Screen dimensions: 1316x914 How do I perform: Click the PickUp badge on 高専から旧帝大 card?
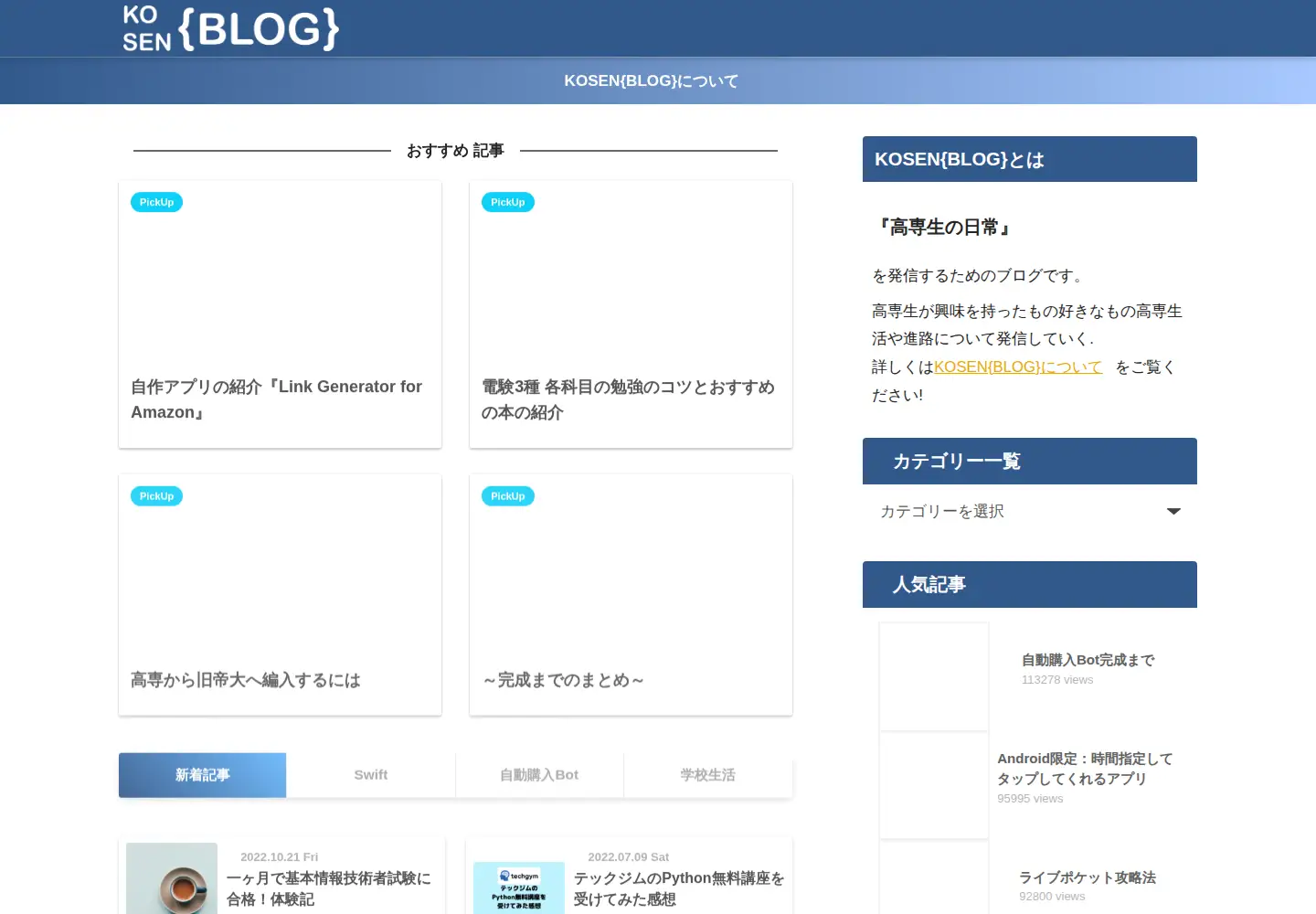tap(156, 496)
